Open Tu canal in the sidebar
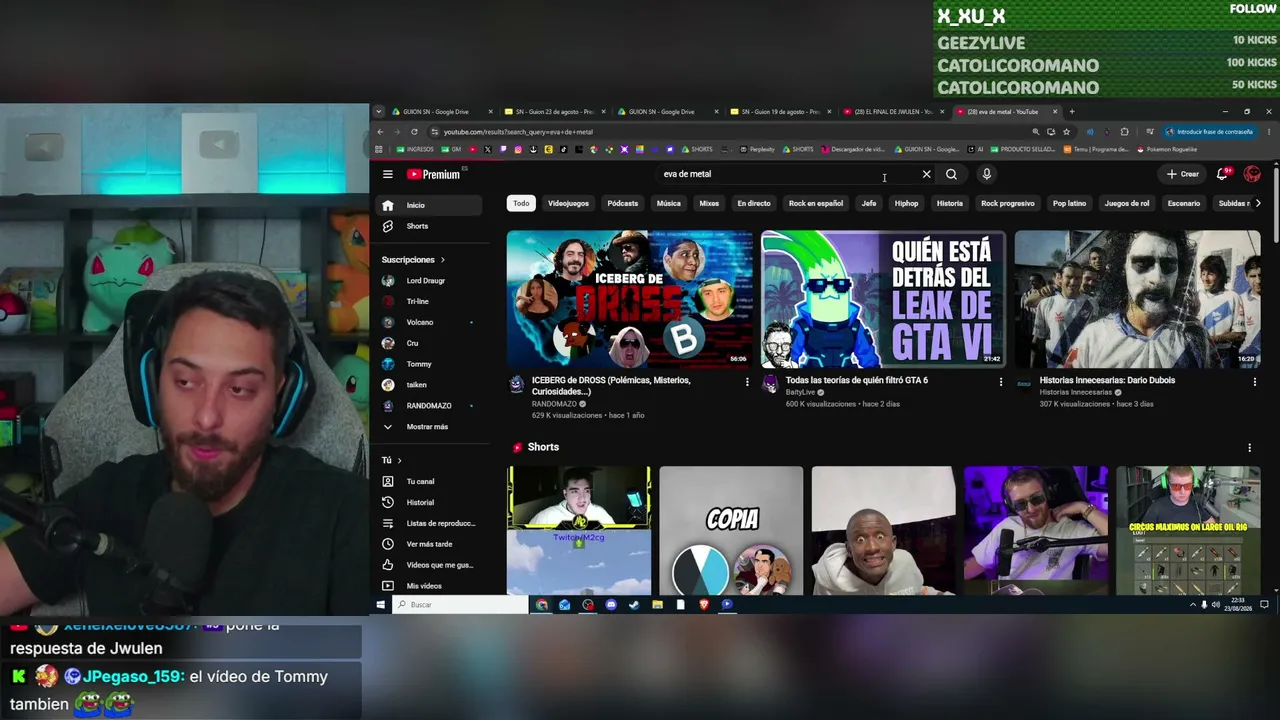 [x=428, y=481]
